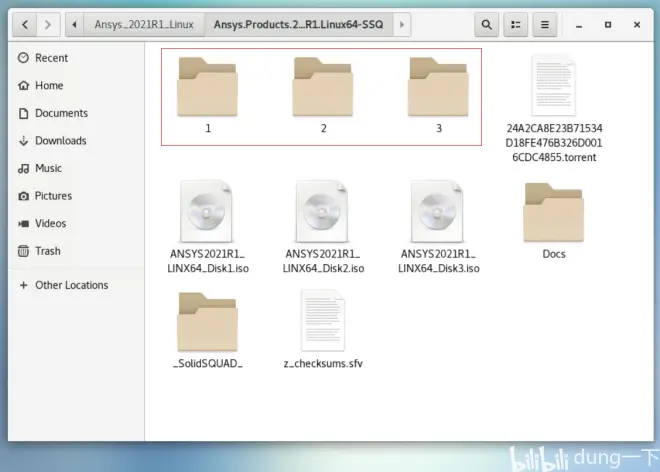Select the z_checksums.sfv file icon
Viewport: 660px width, 472px height.
(323, 321)
